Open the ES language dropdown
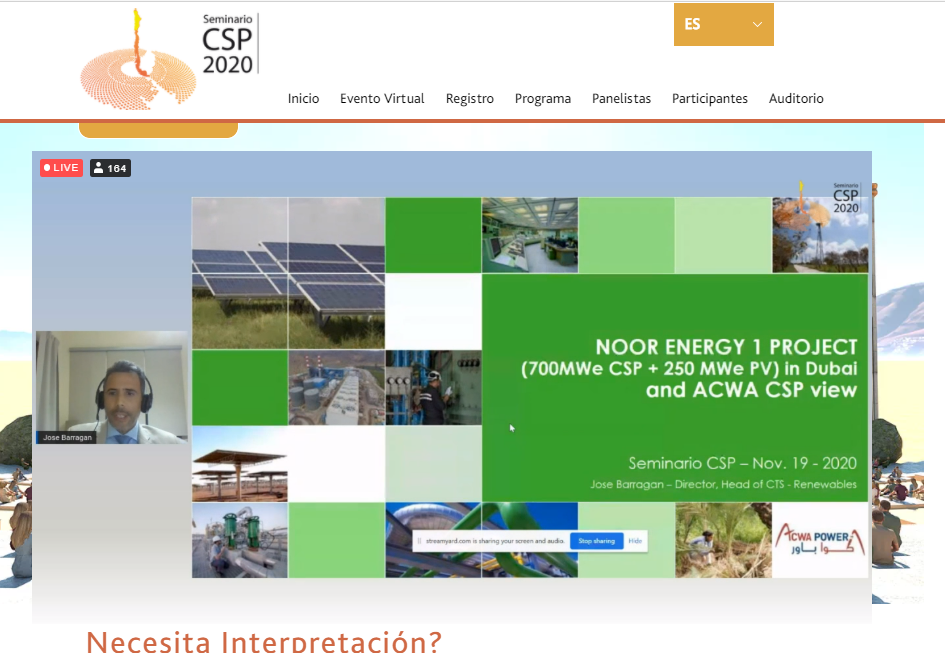945x653 pixels. tap(723, 25)
